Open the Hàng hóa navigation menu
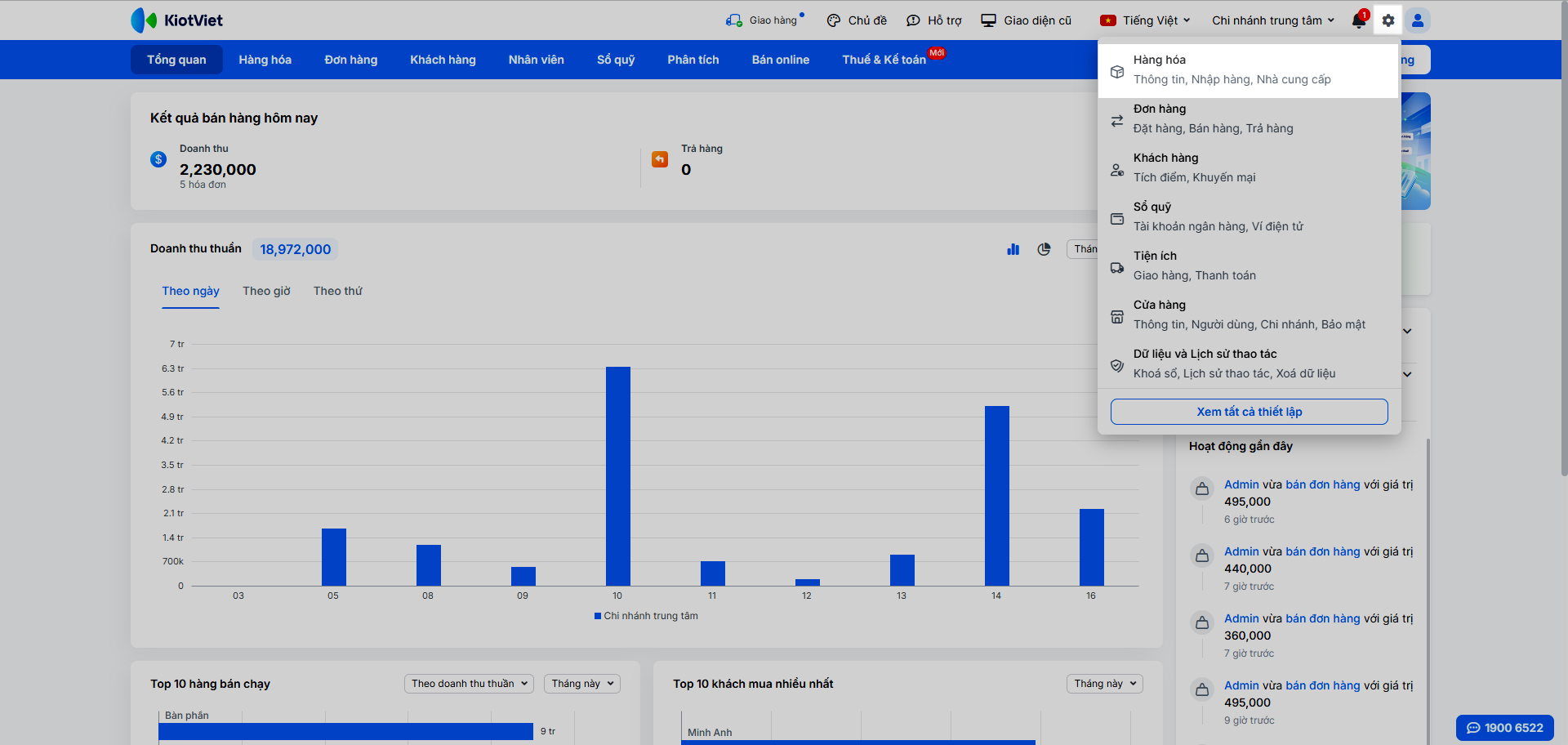This screenshot has height=745, width=1568. point(265,60)
